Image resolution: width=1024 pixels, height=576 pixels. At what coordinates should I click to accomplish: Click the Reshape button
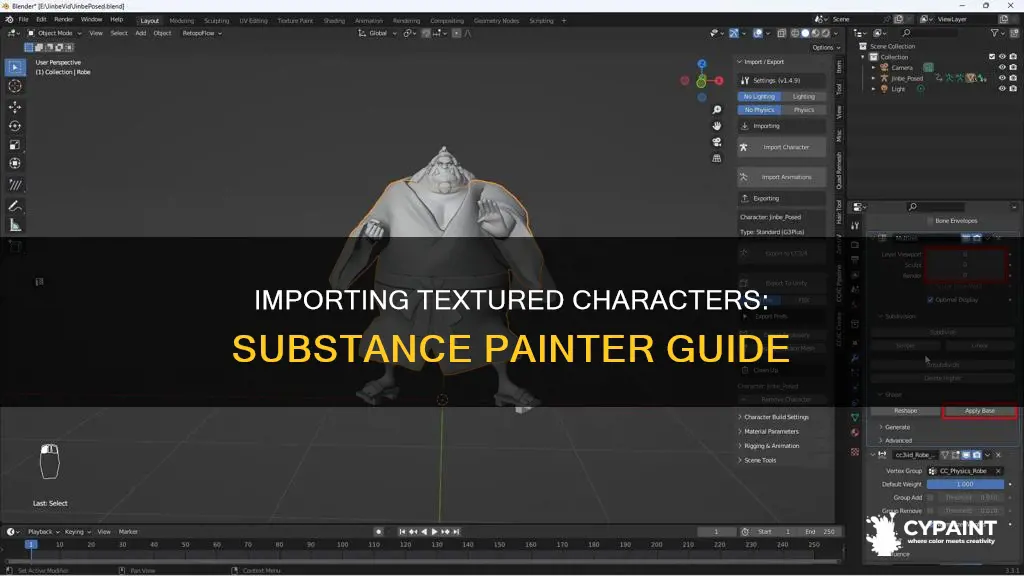(x=905, y=411)
